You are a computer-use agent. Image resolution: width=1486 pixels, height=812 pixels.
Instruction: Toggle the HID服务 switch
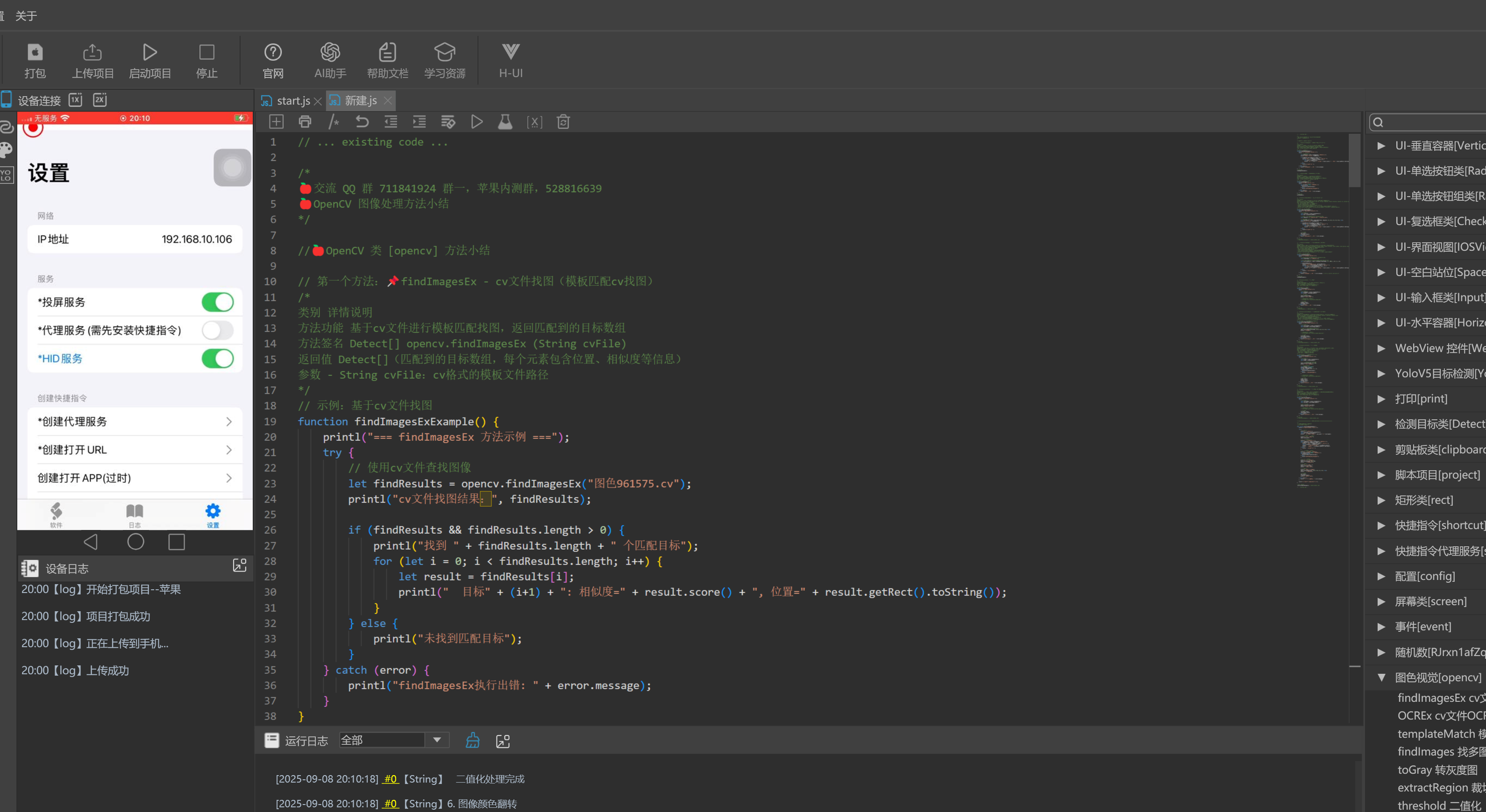click(218, 359)
